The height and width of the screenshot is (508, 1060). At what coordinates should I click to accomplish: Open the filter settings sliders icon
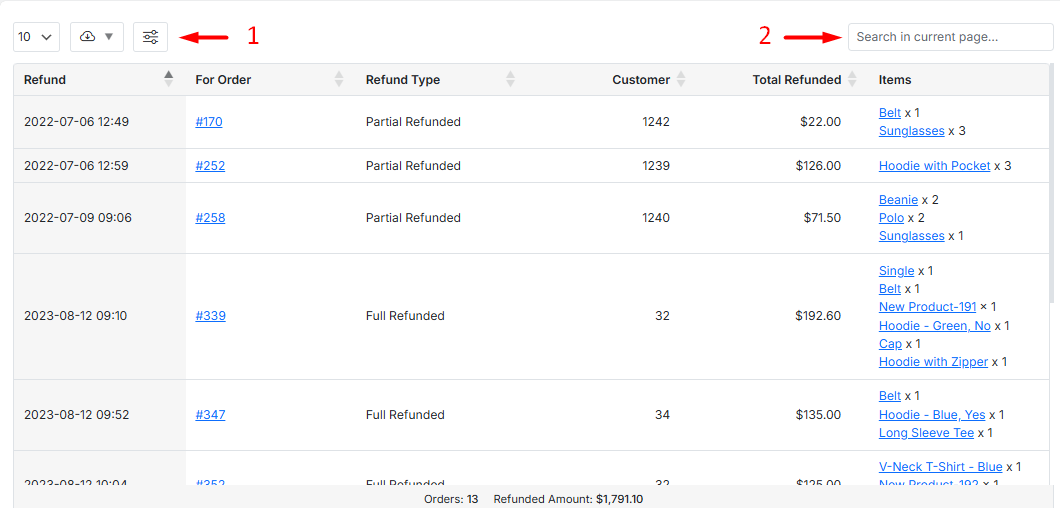tap(150, 37)
